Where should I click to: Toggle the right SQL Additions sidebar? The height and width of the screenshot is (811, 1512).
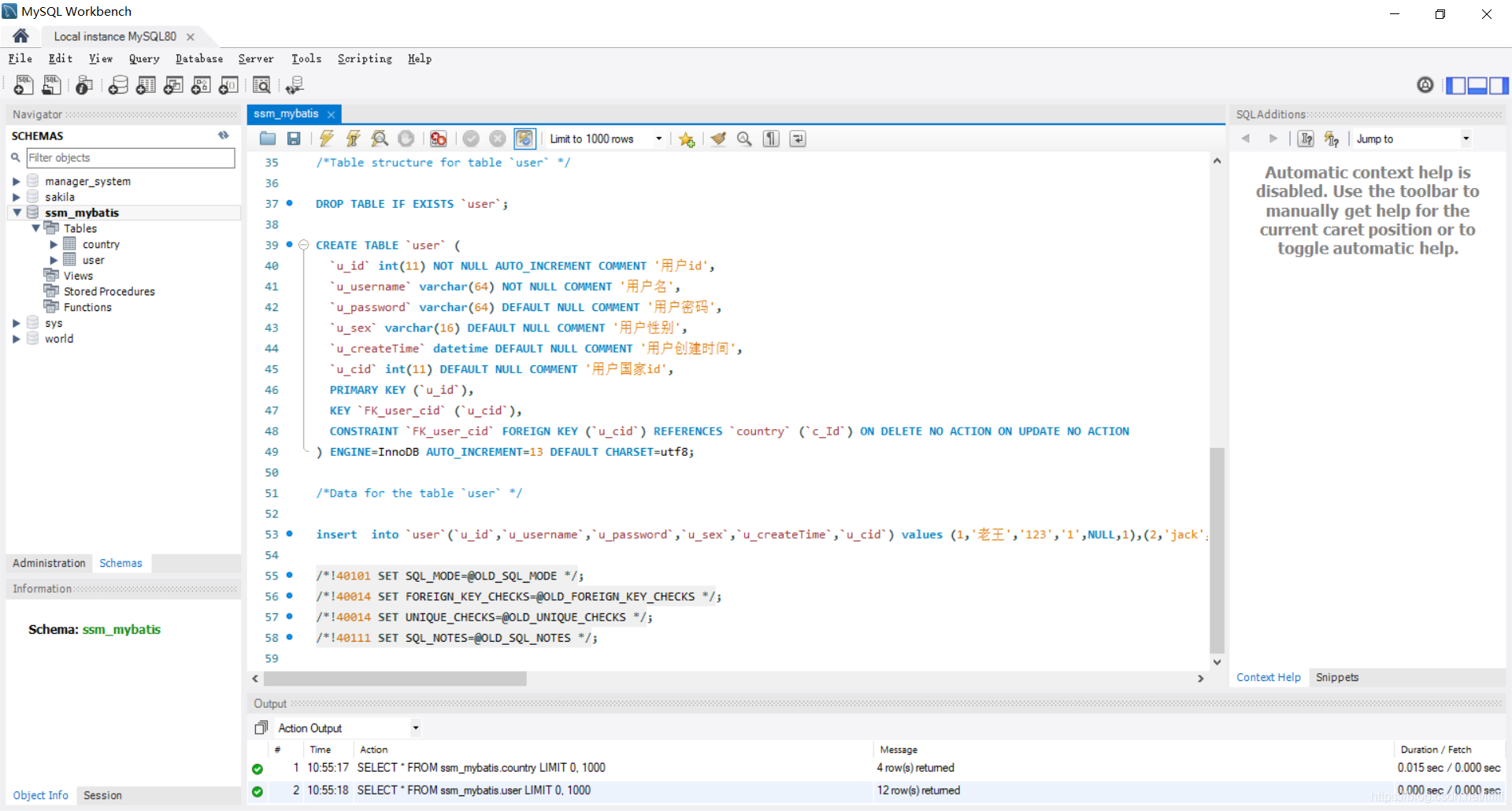tap(1499, 85)
